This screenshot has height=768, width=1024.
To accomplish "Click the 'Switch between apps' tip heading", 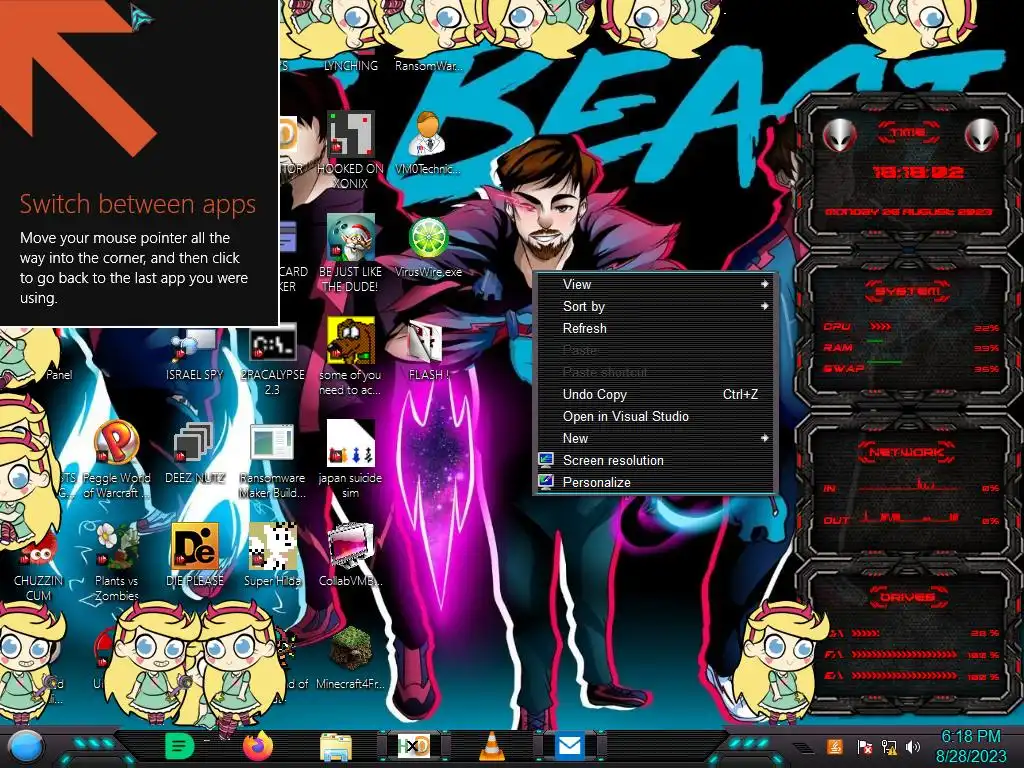I will click(x=137, y=204).
